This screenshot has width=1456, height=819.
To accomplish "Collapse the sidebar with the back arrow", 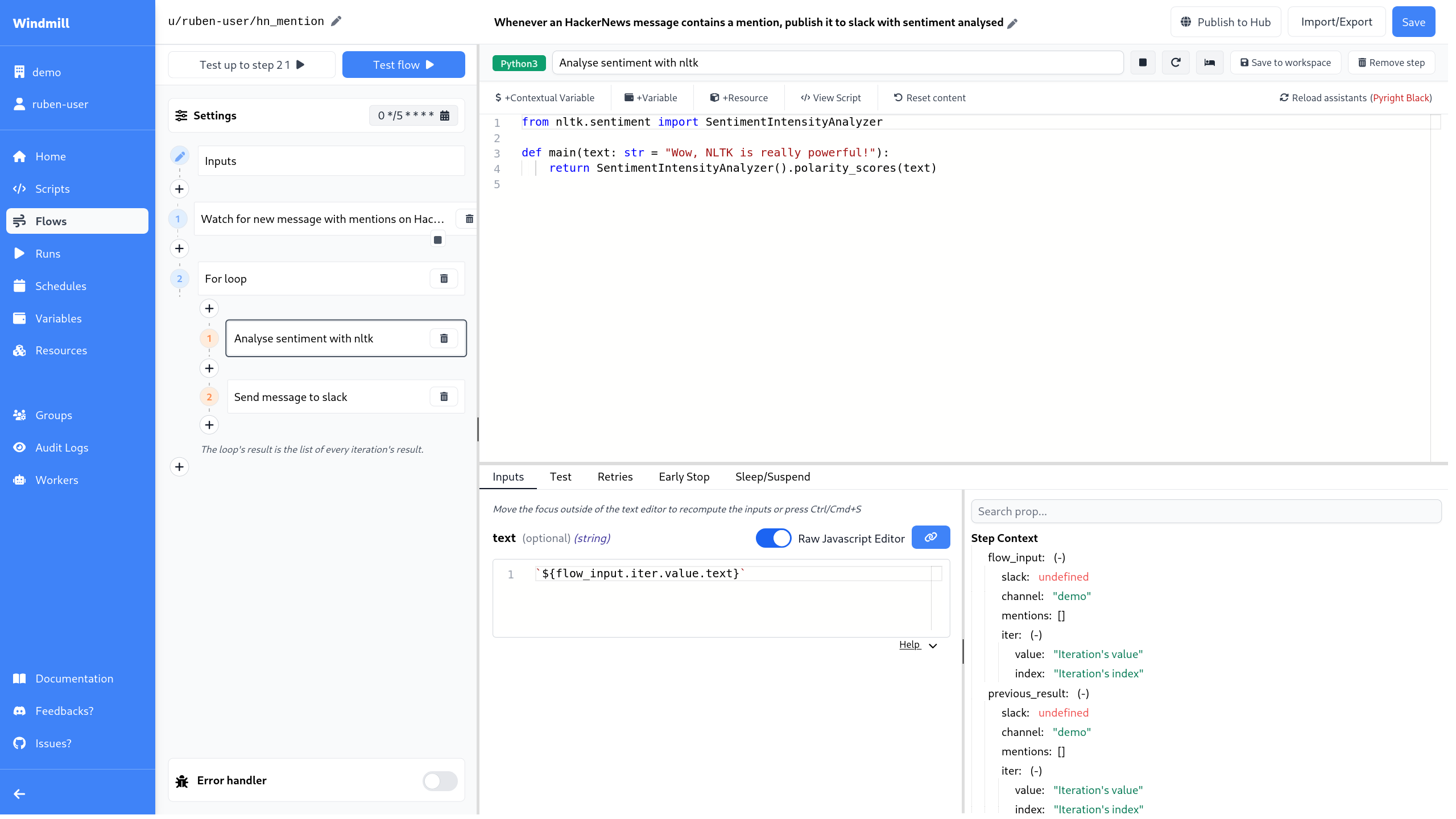I will pos(19,794).
